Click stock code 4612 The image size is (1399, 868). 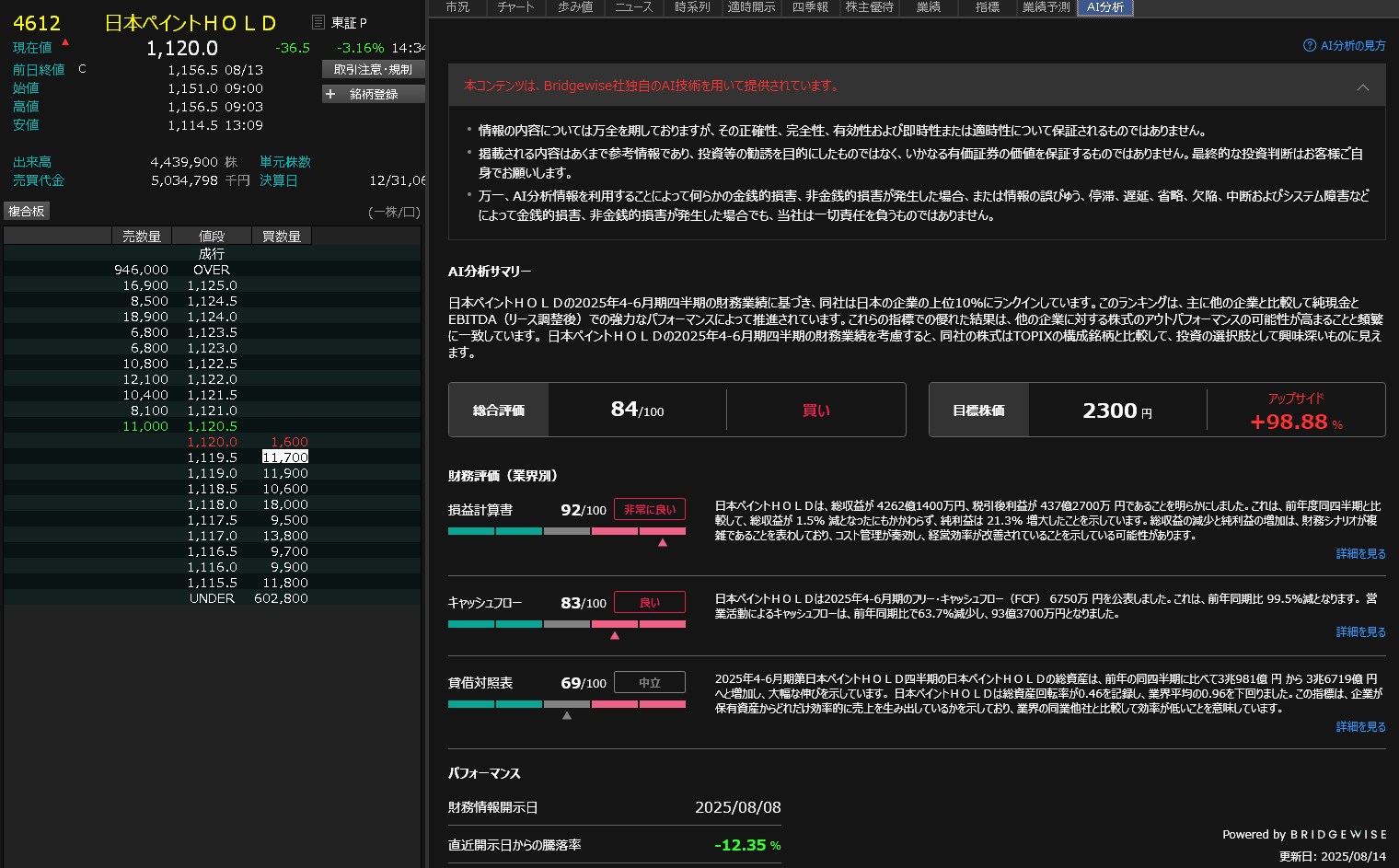point(37,24)
